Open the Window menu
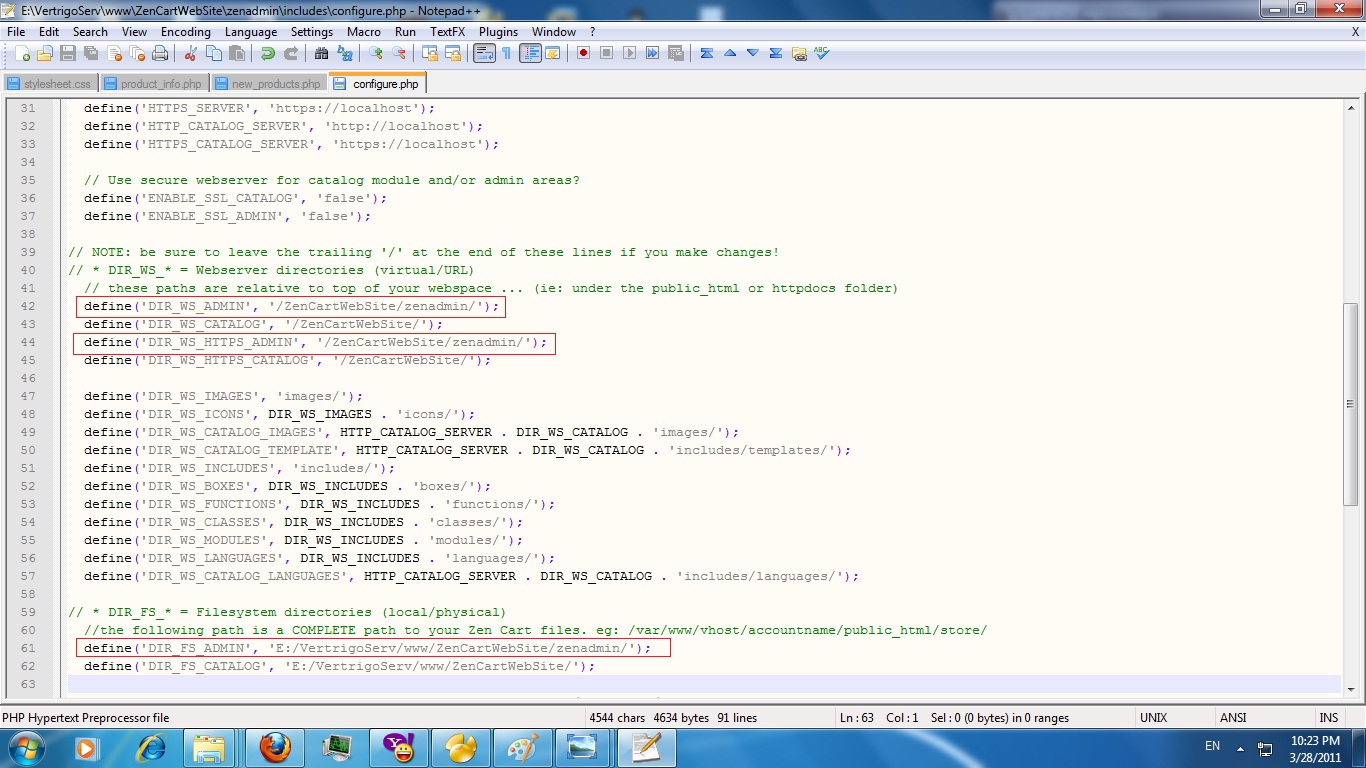The width and height of the screenshot is (1366, 768). [554, 32]
